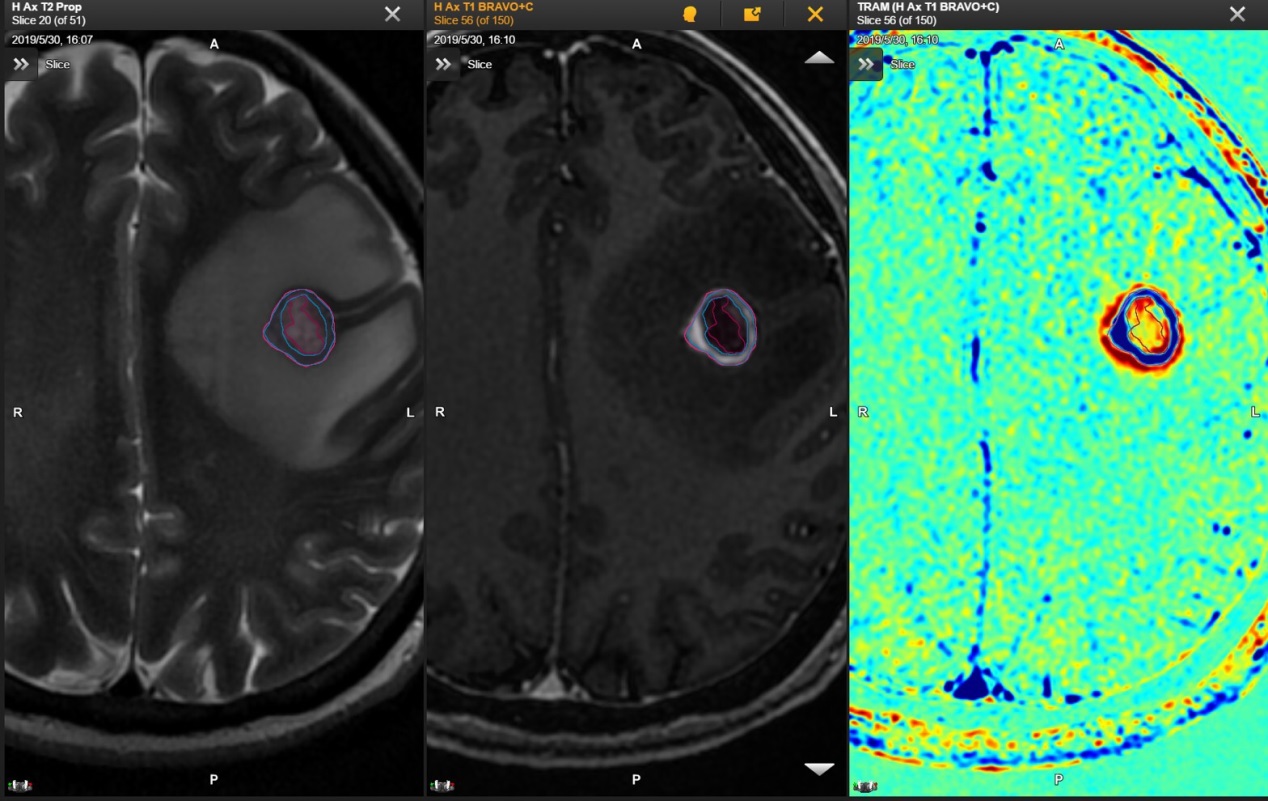Expand the double-chevron menu in T1 BRAVO+C panel

443,64
